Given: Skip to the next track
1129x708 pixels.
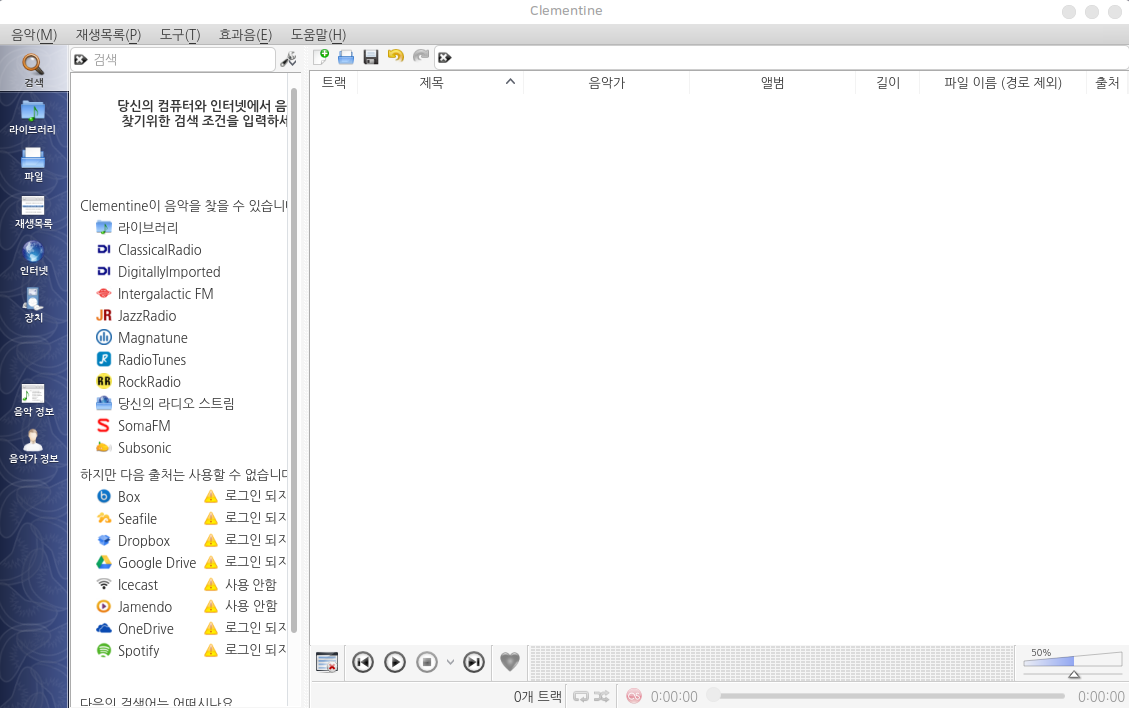Looking at the screenshot, I should pos(474,662).
